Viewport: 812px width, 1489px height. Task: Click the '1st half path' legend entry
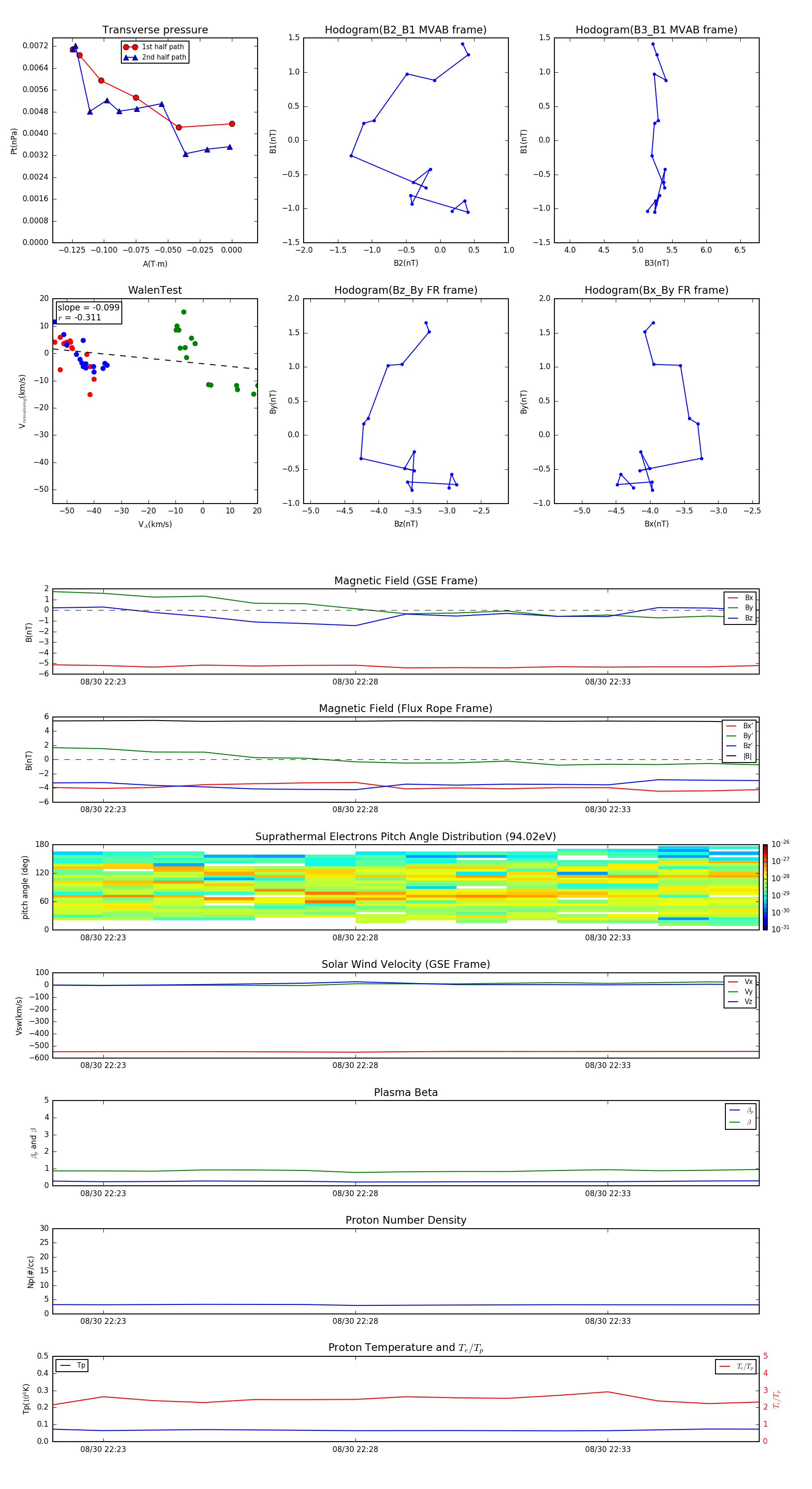click(x=154, y=47)
